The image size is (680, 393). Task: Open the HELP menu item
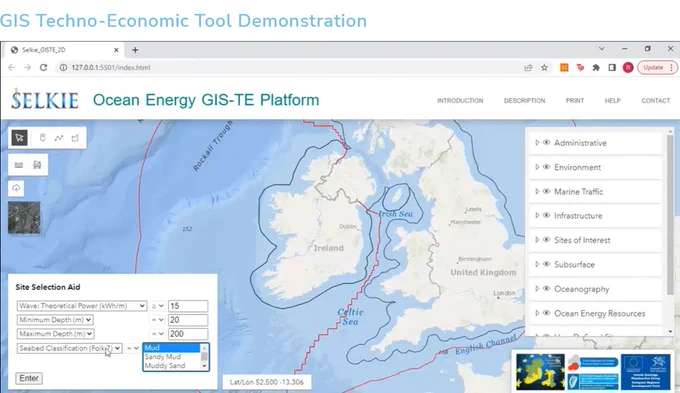(612, 101)
